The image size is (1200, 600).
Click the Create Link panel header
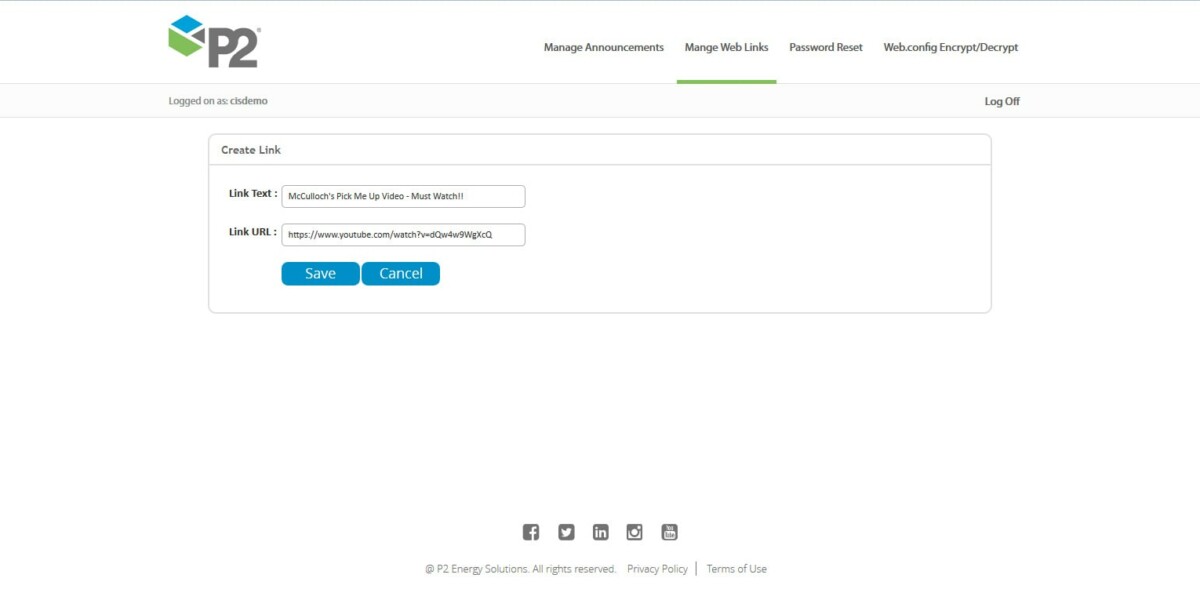point(250,149)
